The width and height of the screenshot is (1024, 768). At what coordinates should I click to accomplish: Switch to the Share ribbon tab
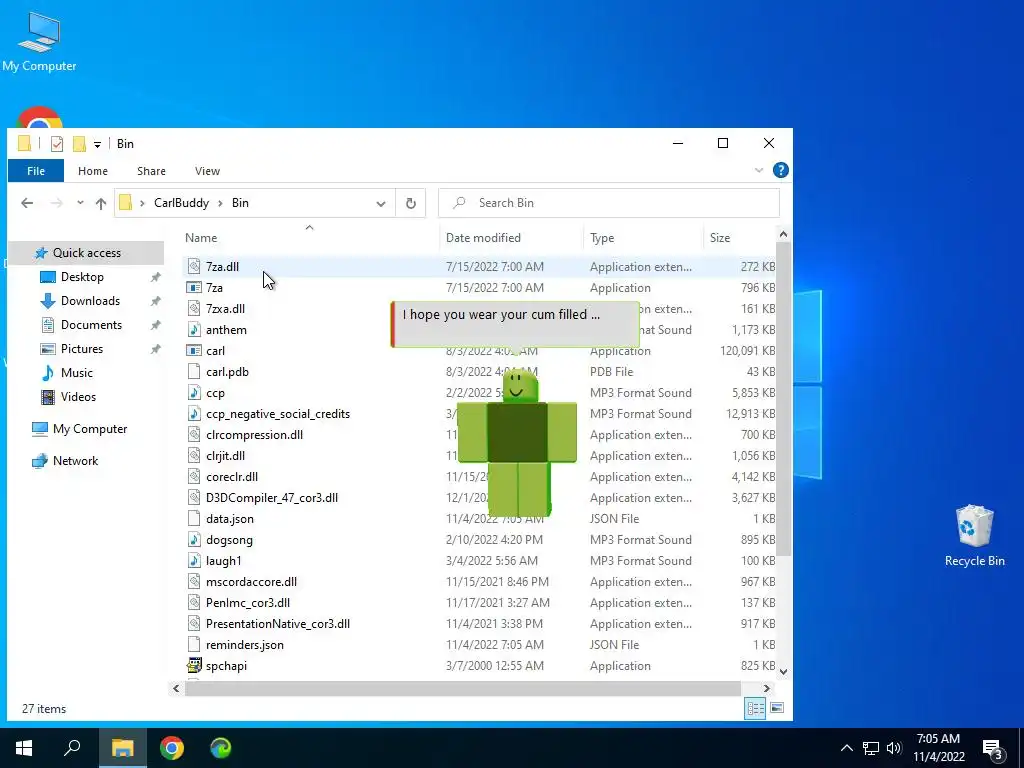[151, 171]
